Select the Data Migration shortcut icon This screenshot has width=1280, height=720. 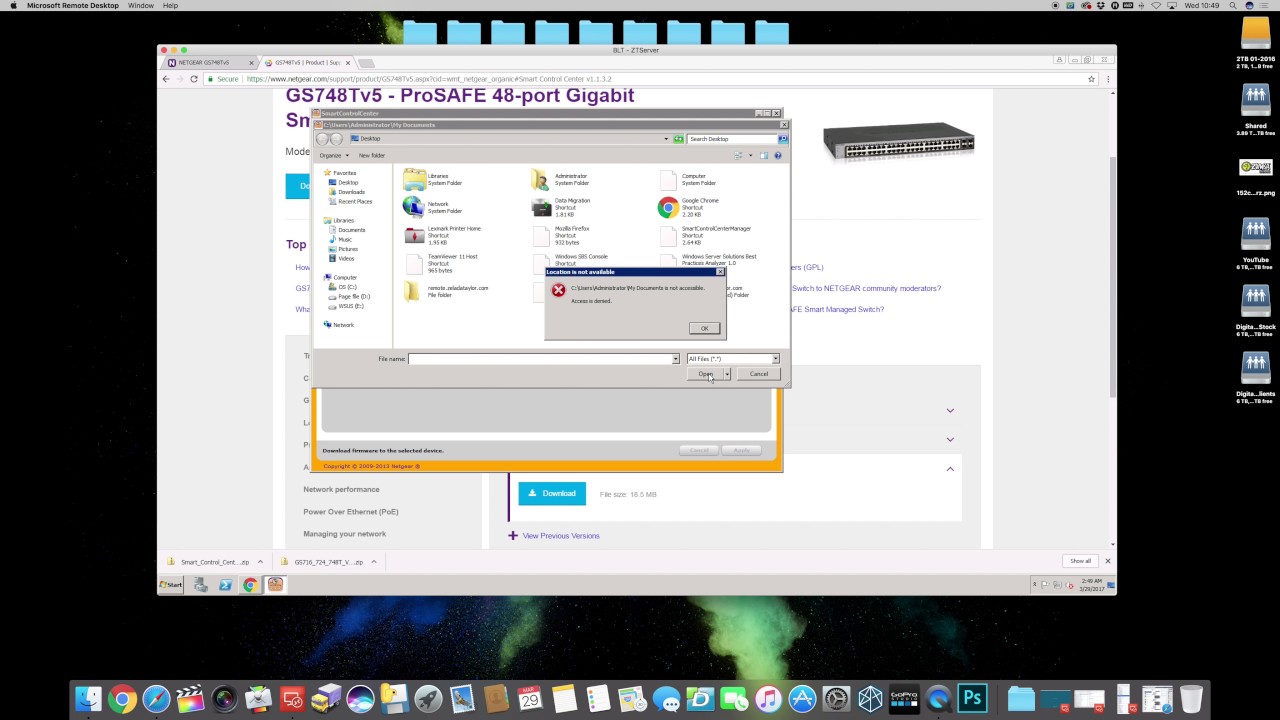pos(541,207)
